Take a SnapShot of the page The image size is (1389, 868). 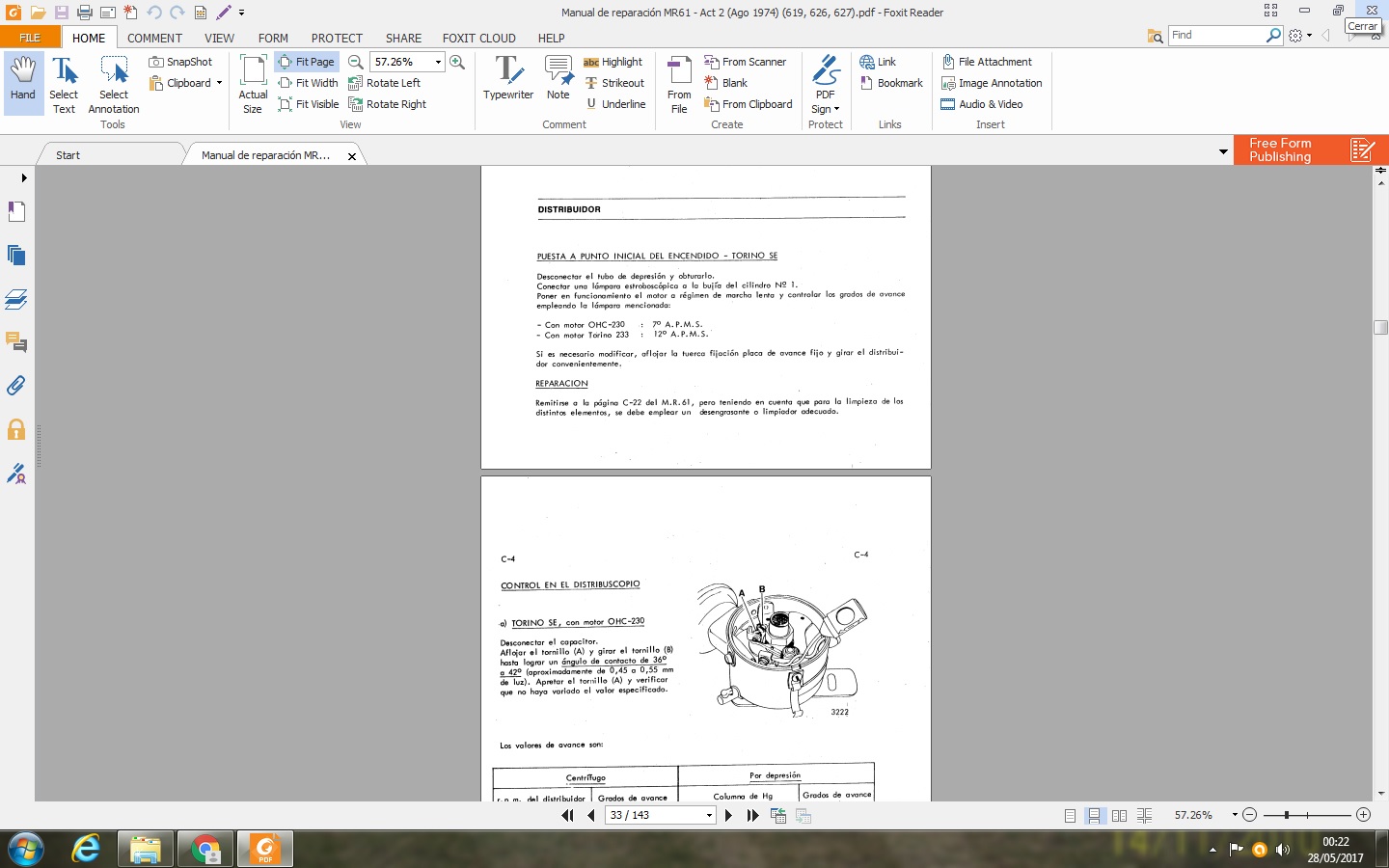pos(180,62)
